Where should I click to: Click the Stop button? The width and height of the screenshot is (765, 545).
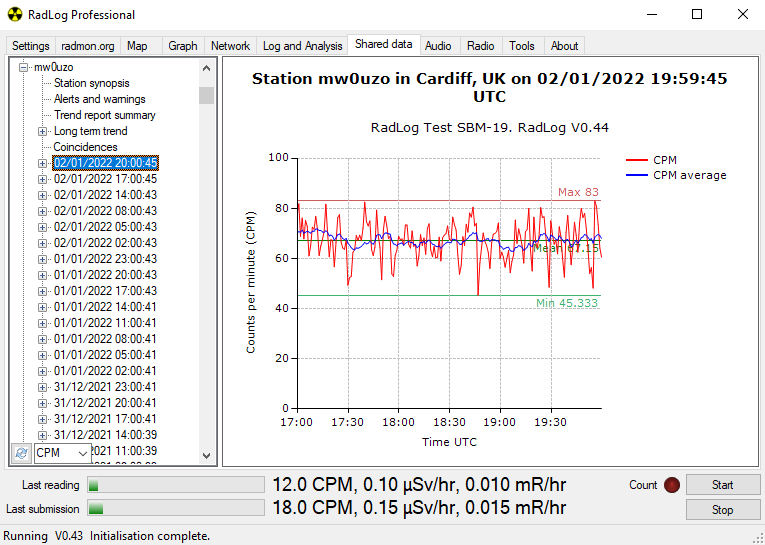pos(723,510)
